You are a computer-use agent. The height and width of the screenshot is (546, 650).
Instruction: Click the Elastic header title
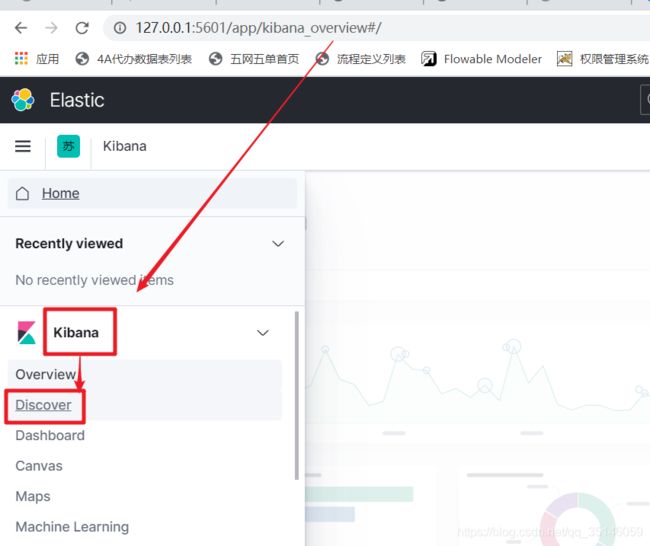77,100
